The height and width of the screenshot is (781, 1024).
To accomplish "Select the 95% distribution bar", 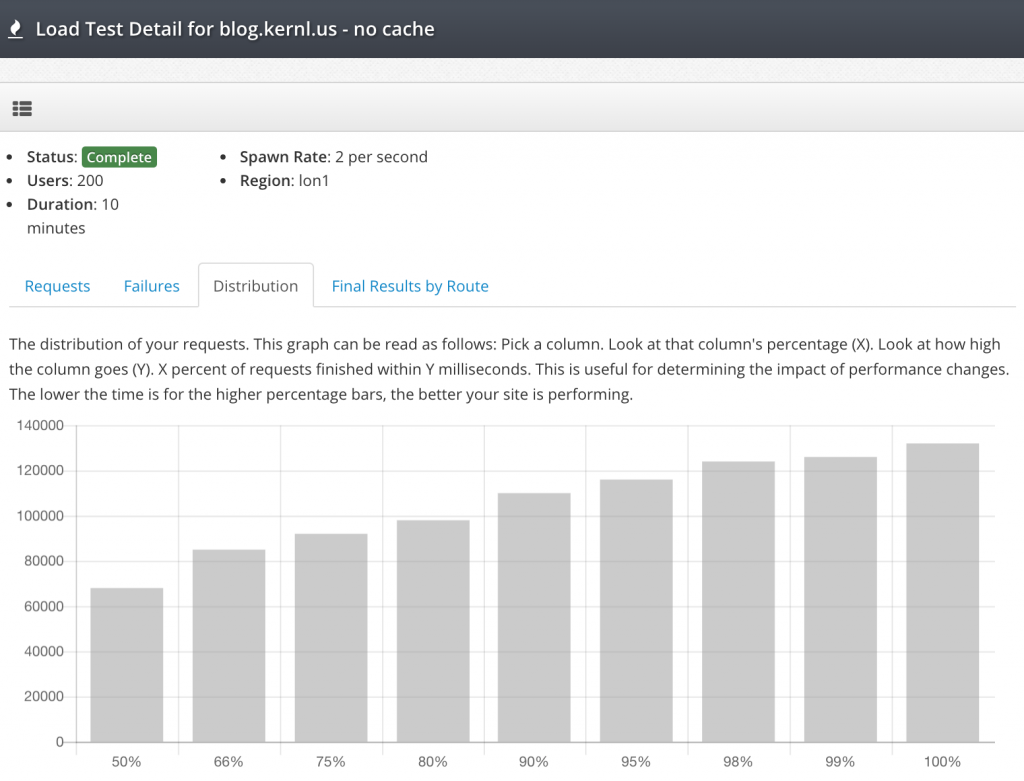I will coord(636,611).
